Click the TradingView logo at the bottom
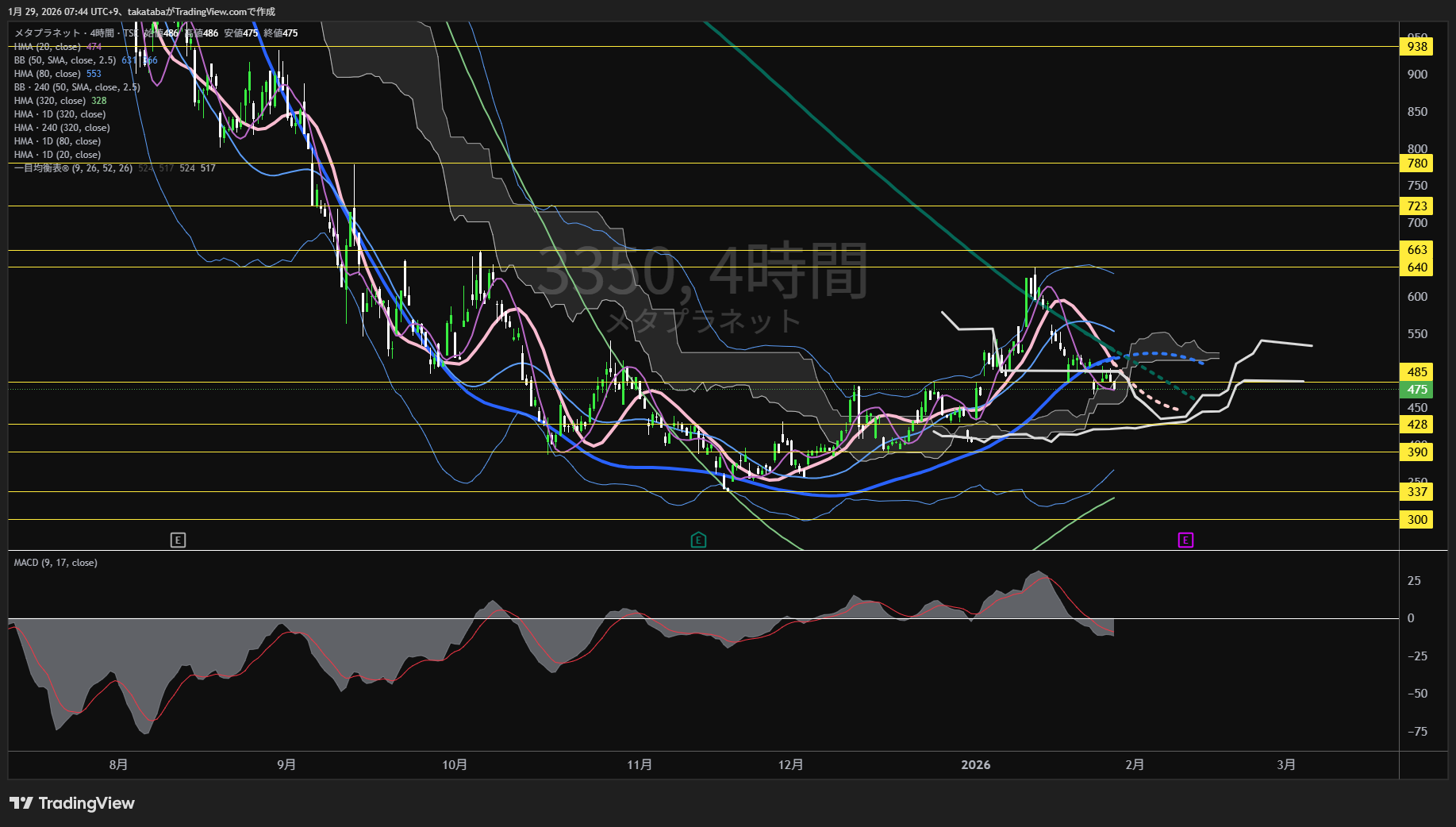This screenshot has height=827, width=1456. tap(72, 803)
